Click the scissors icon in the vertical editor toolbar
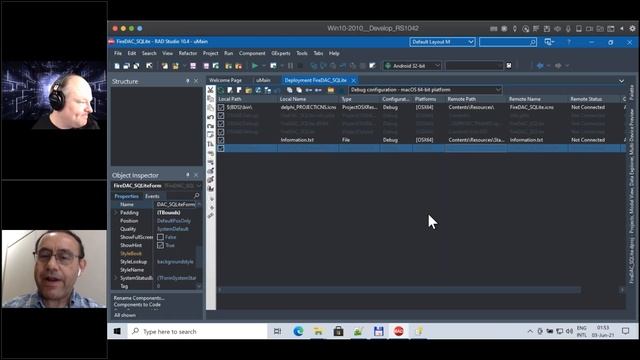Screen dimensions: 640x360 (x=211, y=90)
